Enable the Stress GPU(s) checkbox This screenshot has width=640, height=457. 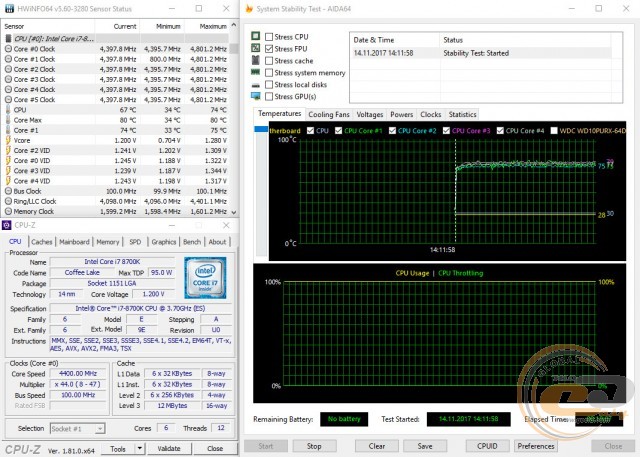pyautogui.click(x=269, y=97)
